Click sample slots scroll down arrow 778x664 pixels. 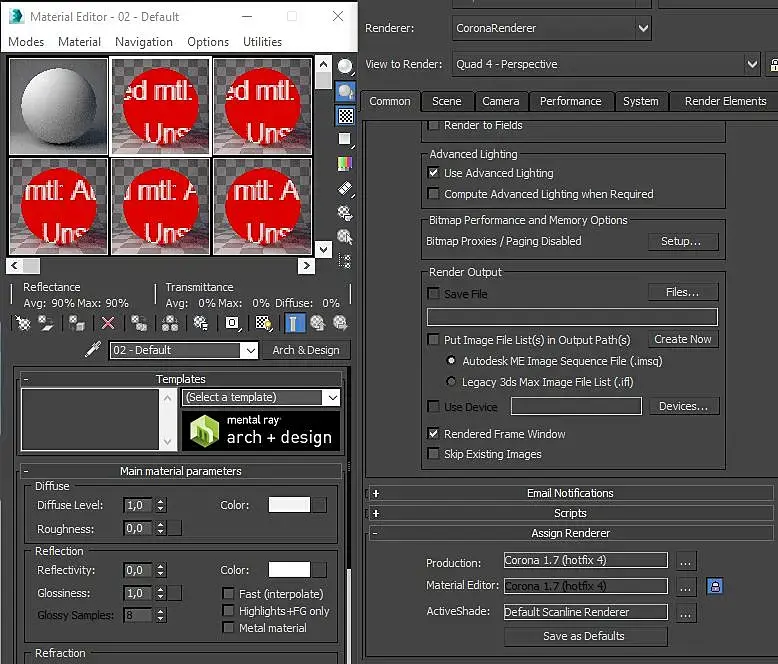pyautogui.click(x=324, y=249)
